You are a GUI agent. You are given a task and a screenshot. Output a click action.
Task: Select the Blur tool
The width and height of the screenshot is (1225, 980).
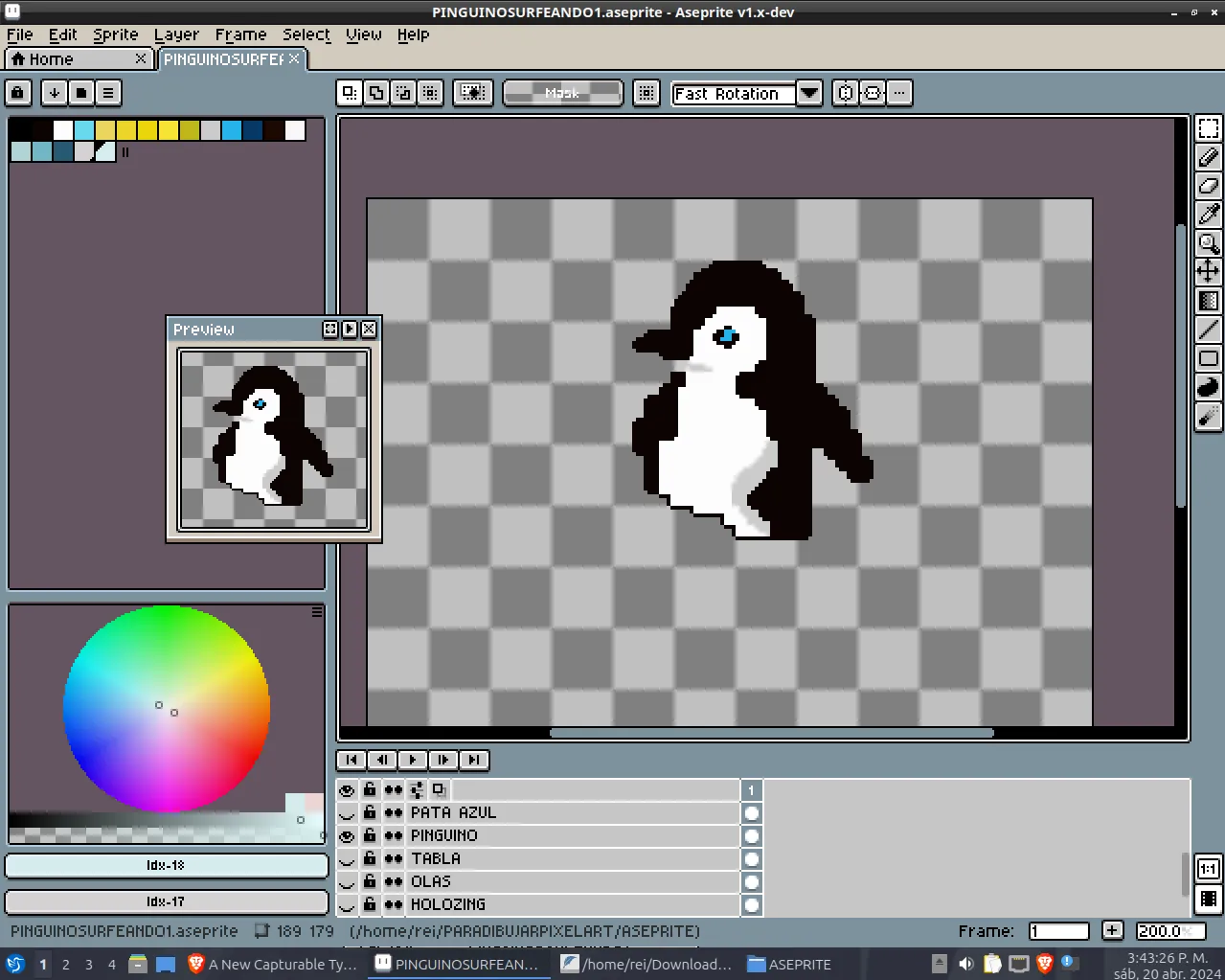1209,416
